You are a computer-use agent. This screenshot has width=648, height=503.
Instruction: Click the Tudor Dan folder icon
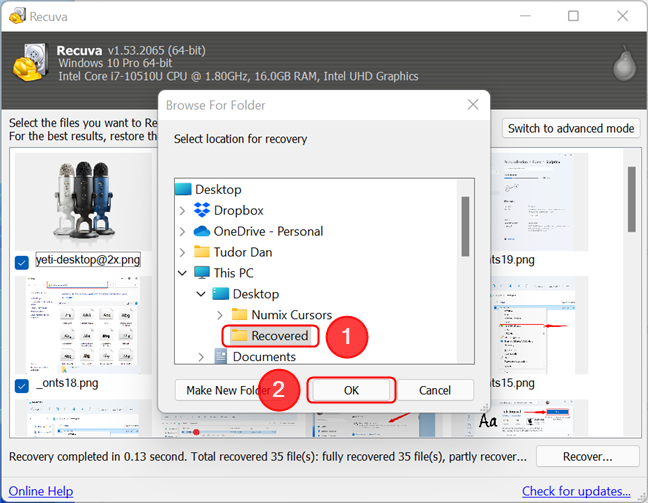point(202,252)
